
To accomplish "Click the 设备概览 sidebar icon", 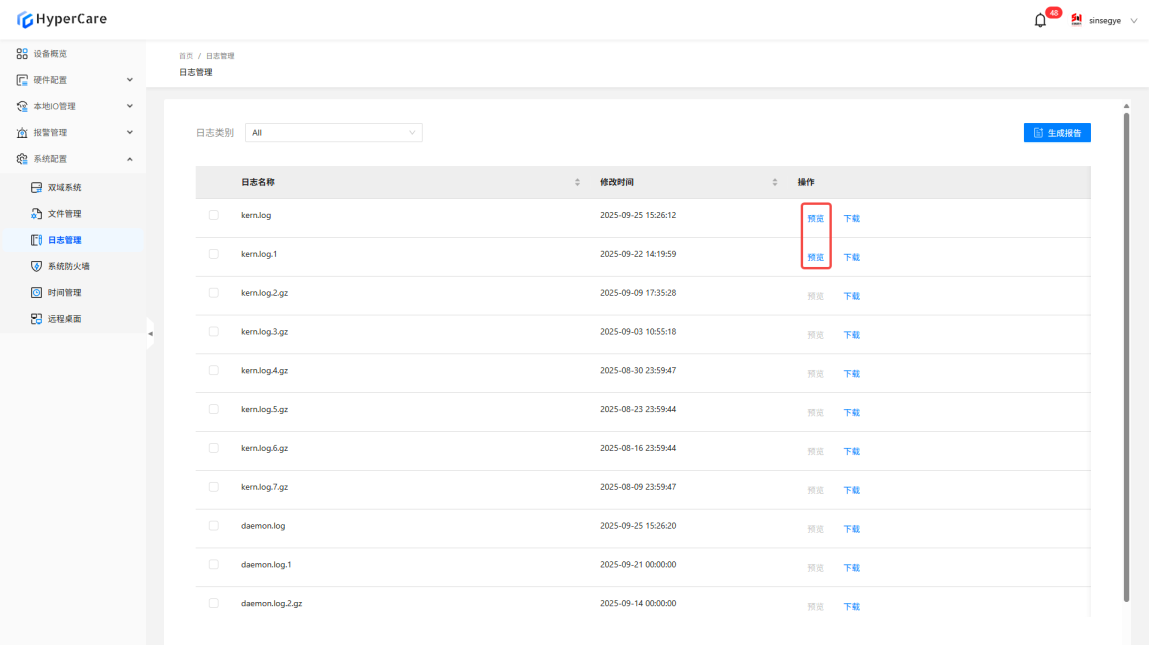I will coord(22,54).
